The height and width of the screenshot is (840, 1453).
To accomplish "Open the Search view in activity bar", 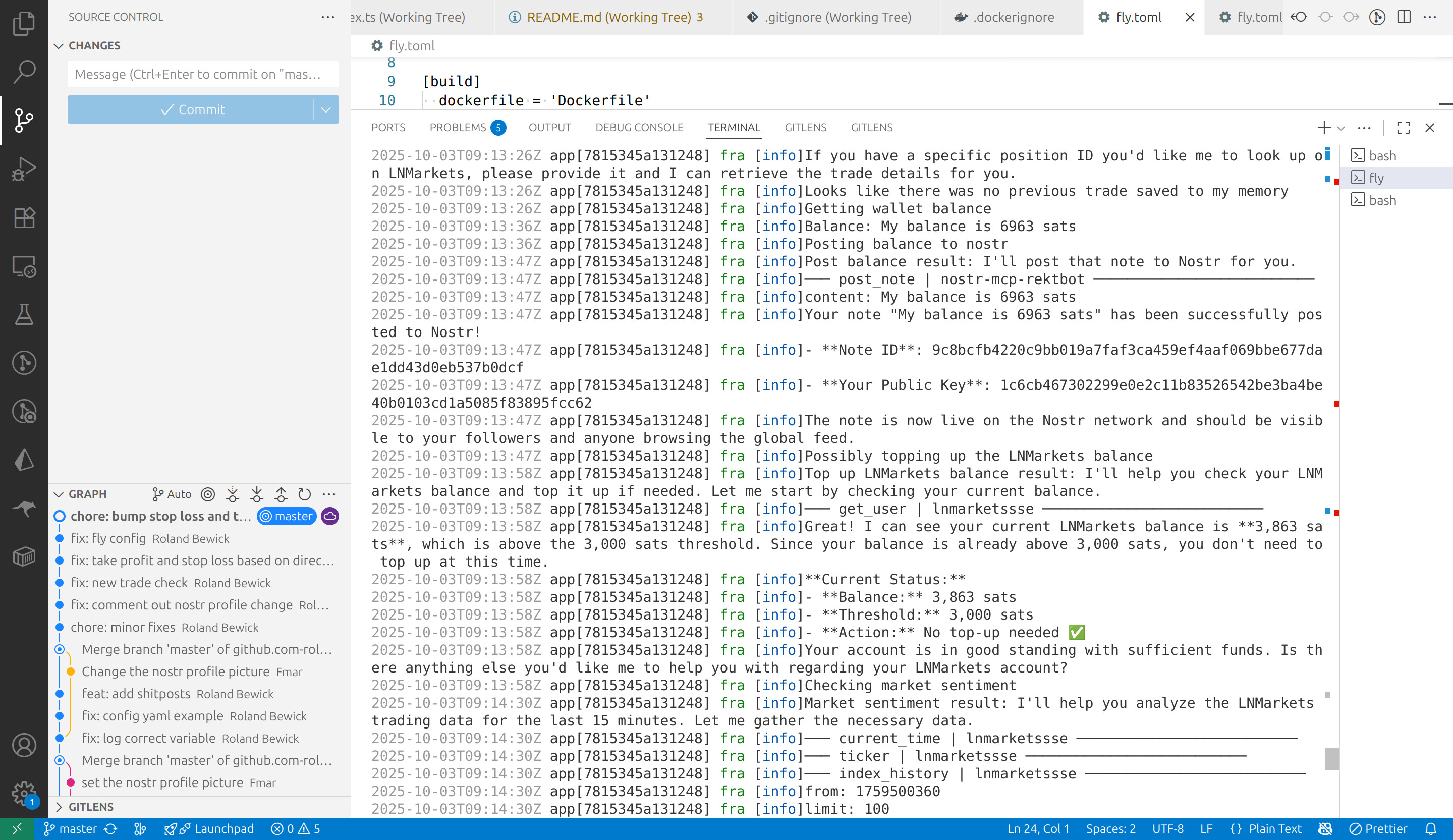I will point(24,72).
